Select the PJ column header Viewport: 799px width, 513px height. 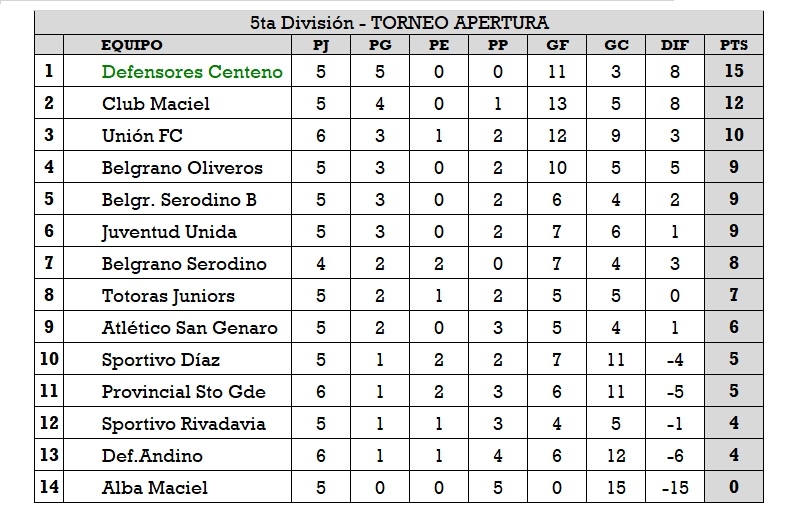[321, 45]
